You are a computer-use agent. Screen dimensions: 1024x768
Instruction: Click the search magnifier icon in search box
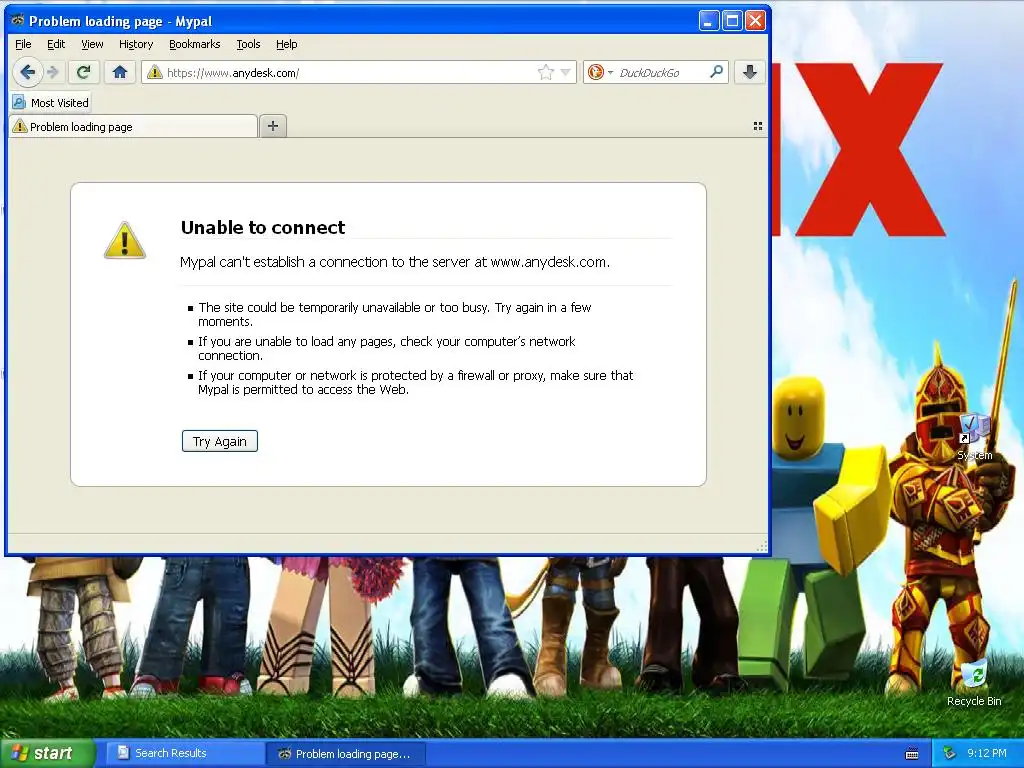(x=716, y=72)
